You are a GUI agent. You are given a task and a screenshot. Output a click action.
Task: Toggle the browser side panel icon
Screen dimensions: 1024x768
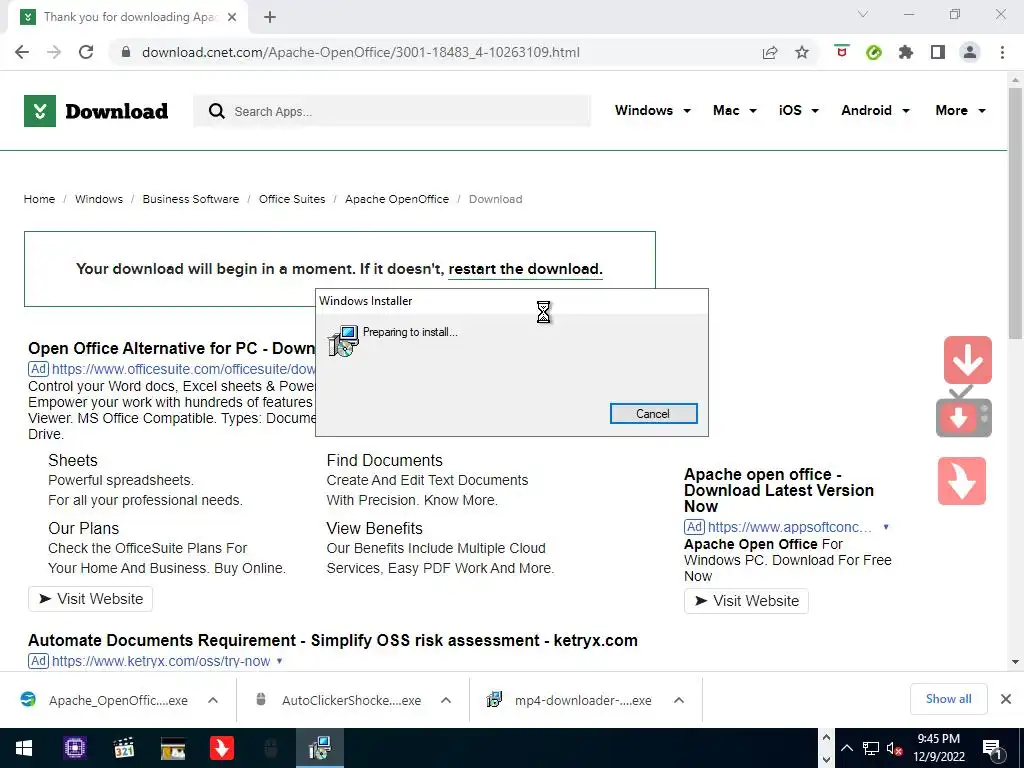pos(938,52)
